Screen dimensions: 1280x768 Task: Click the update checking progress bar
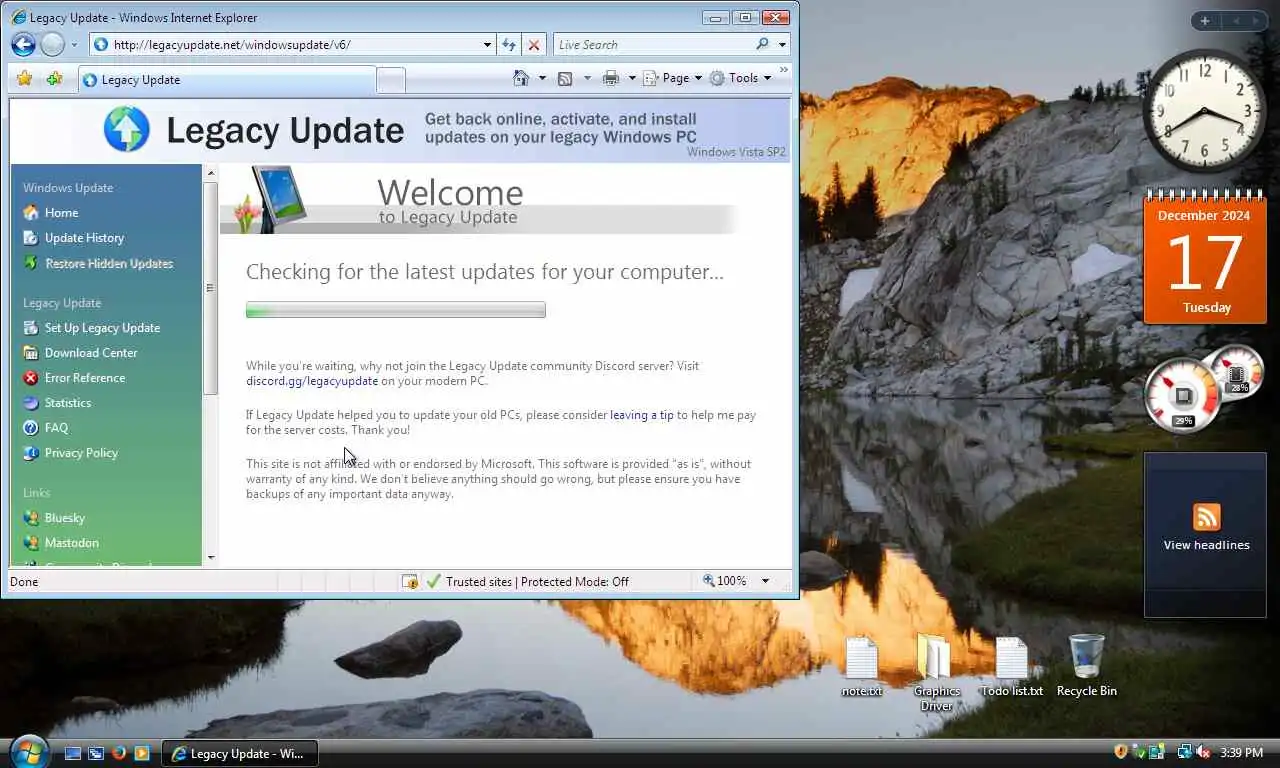click(x=396, y=310)
